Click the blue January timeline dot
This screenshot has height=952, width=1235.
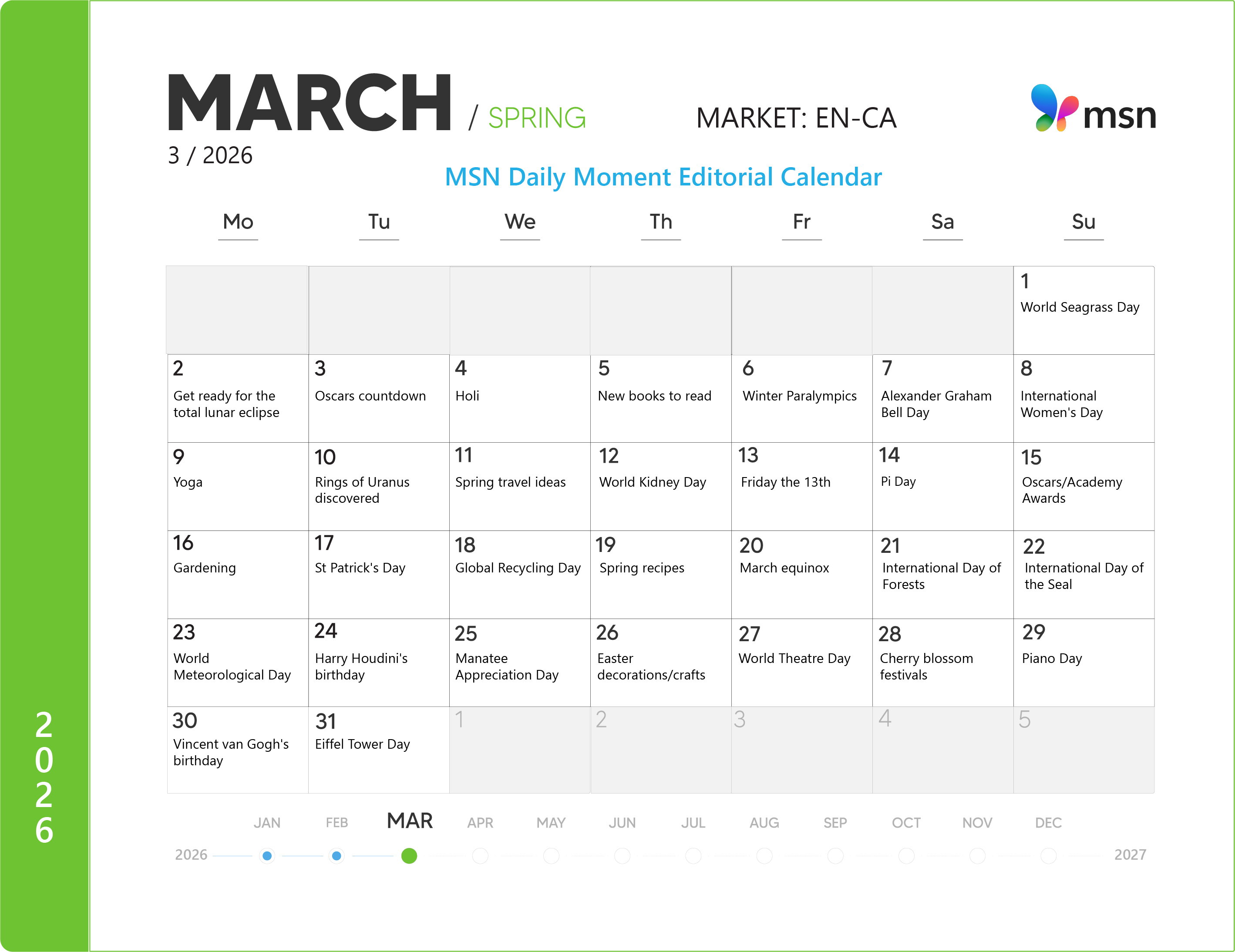[x=267, y=855]
